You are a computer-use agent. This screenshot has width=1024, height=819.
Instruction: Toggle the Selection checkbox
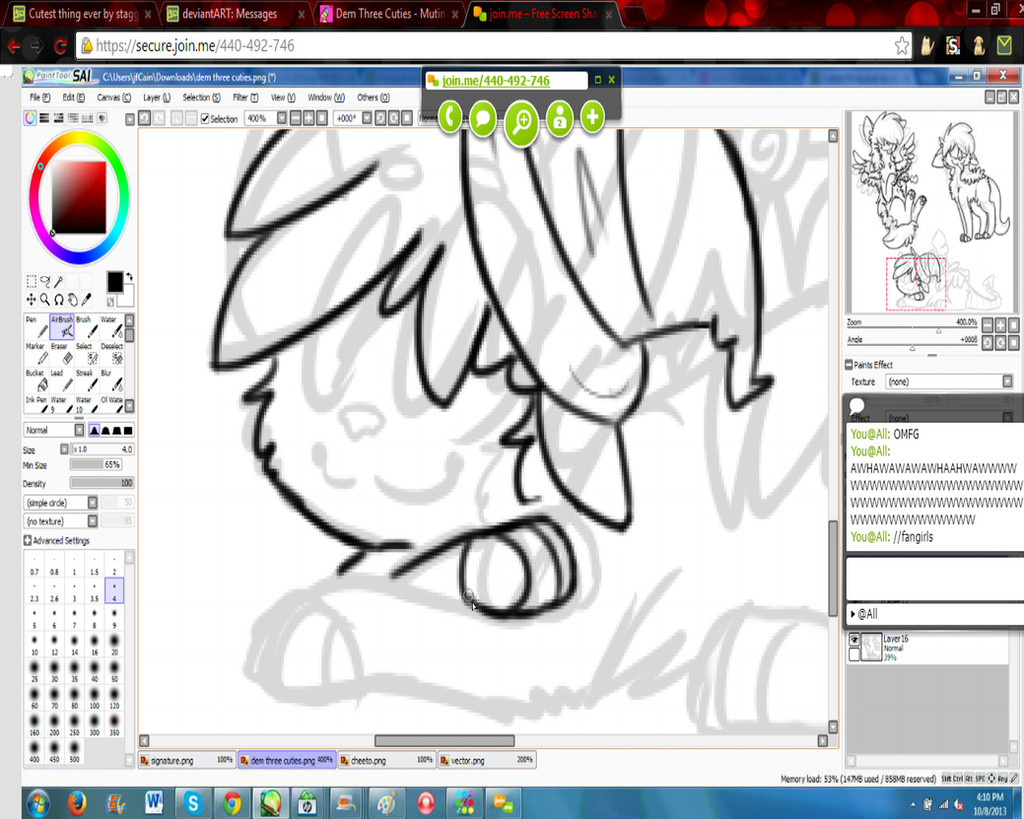coord(205,118)
